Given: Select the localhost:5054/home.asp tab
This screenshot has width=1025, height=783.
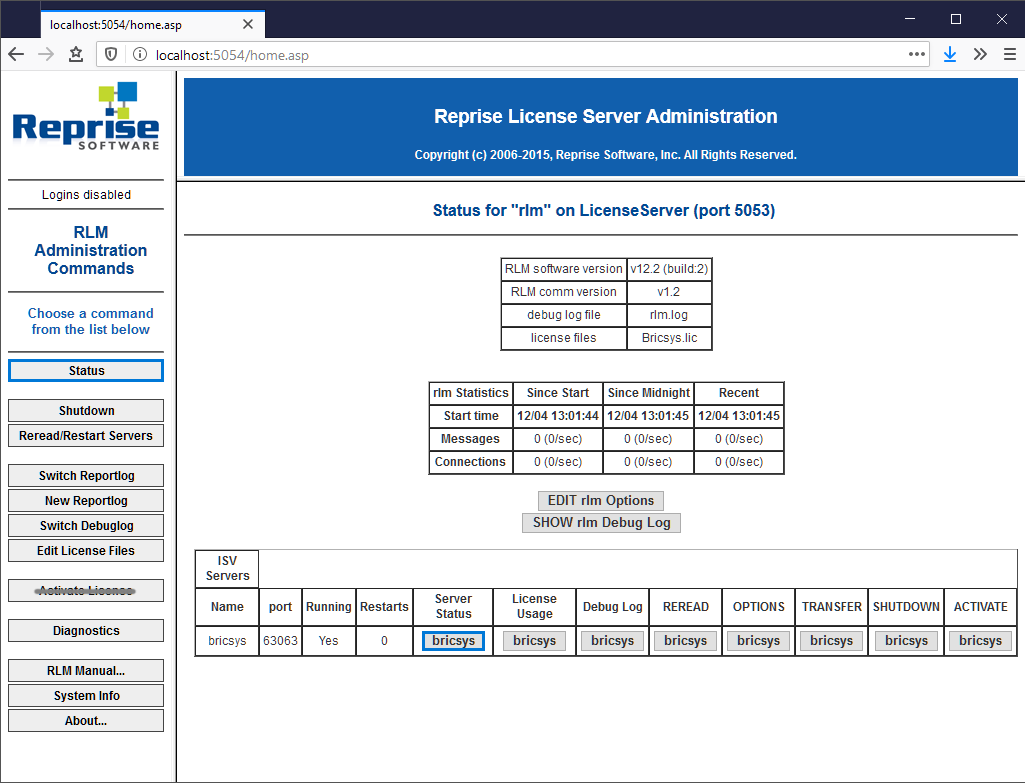Looking at the screenshot, I should pos(152,24).
